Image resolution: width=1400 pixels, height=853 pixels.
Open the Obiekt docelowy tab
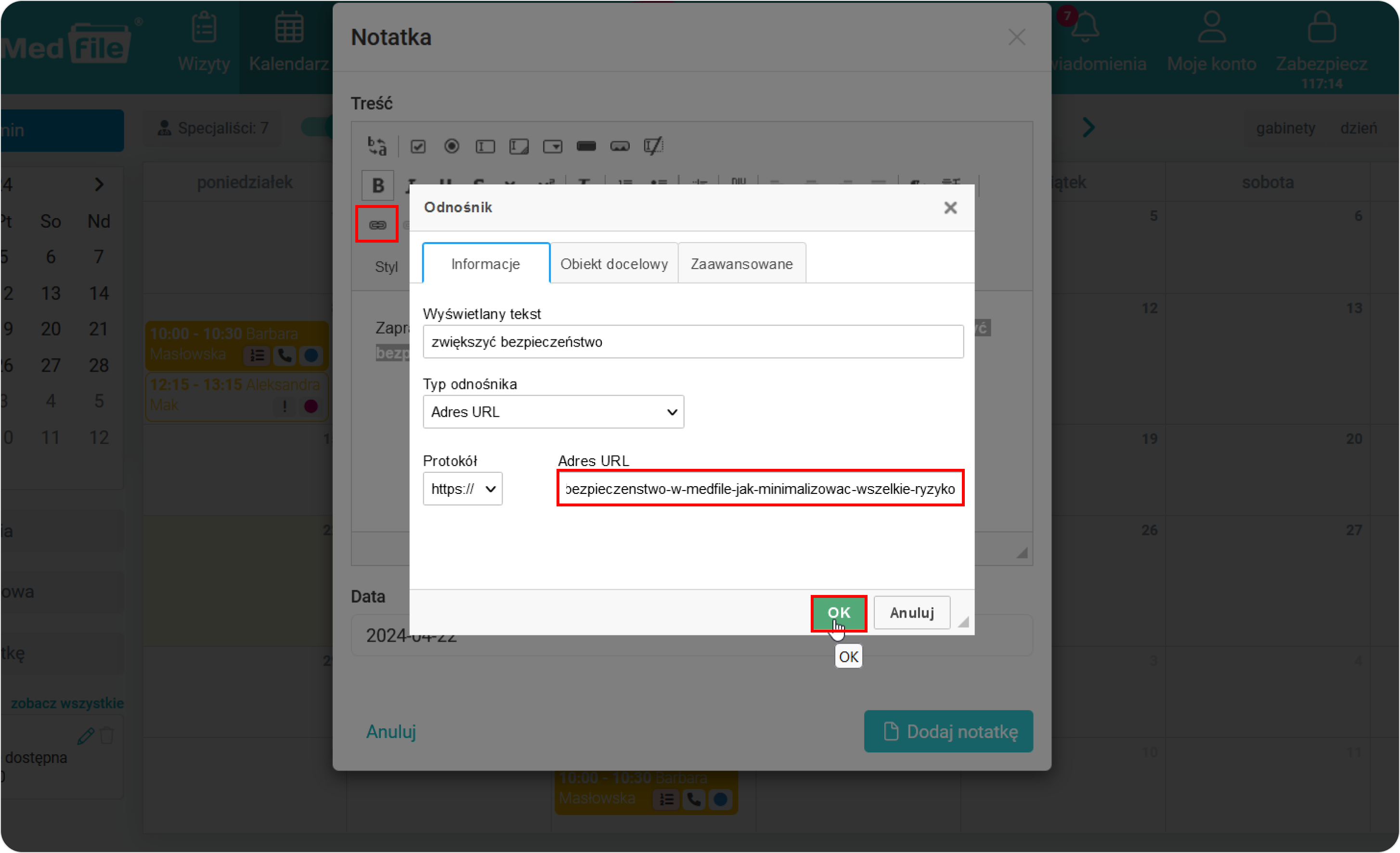click(614, 264)
